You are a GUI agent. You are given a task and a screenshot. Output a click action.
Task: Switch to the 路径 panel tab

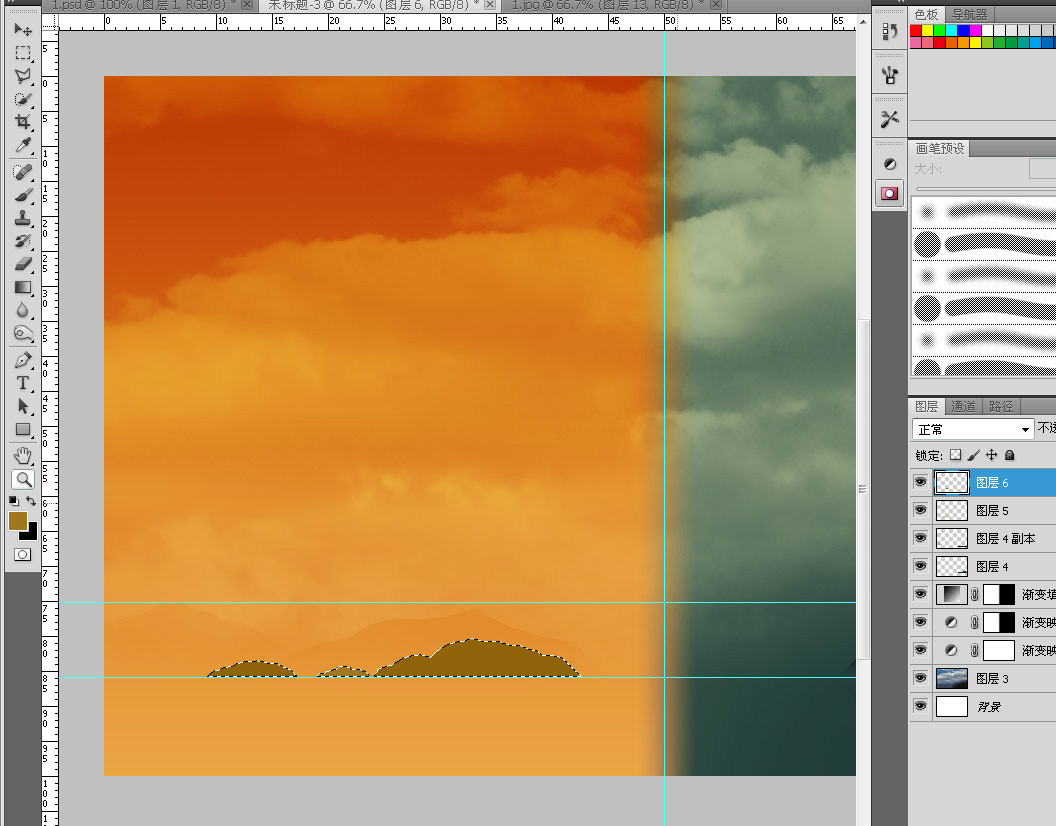(1001, 406)
